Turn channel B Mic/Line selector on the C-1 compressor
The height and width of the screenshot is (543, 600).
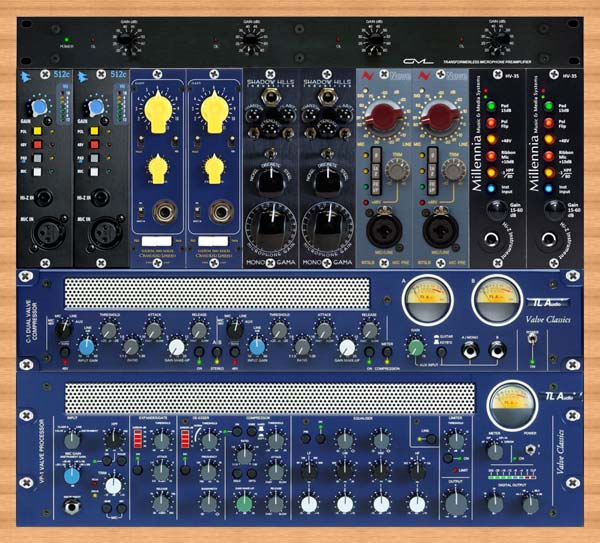(x=235, y=329)
